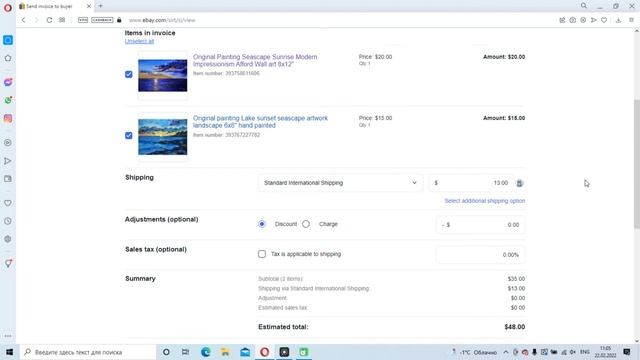Screen dimensions: 640x360
Task: Enable Tax is applicable to shipping
Action: click(262, 254)
